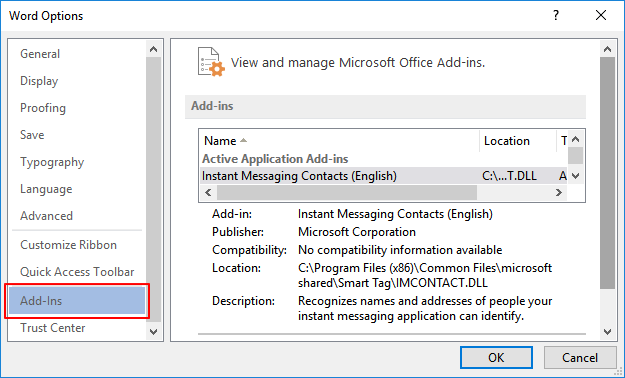The image size is (625, 378).
Task: Click the add-ins list vertical scrollbar thumb
Action: tap(576, 156)
